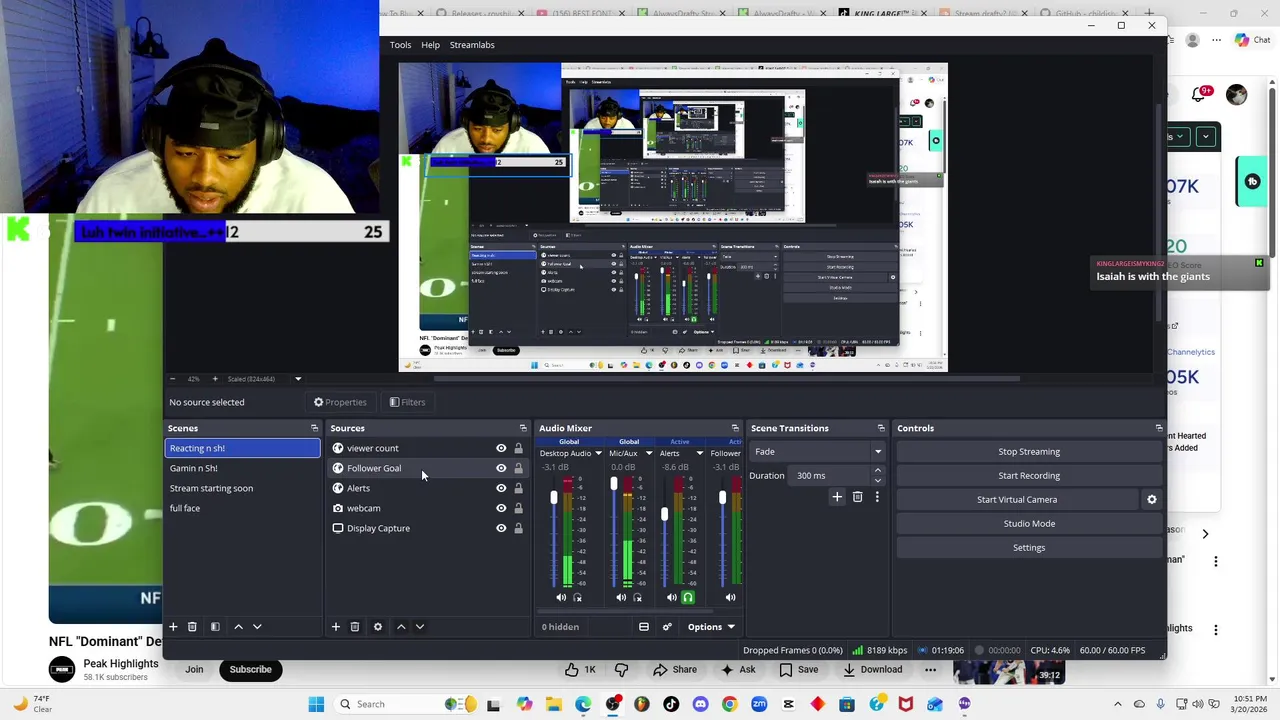The image size is (1280, 720).
Task: Hide Display Capture source eye icon
Action: (501, 528)
